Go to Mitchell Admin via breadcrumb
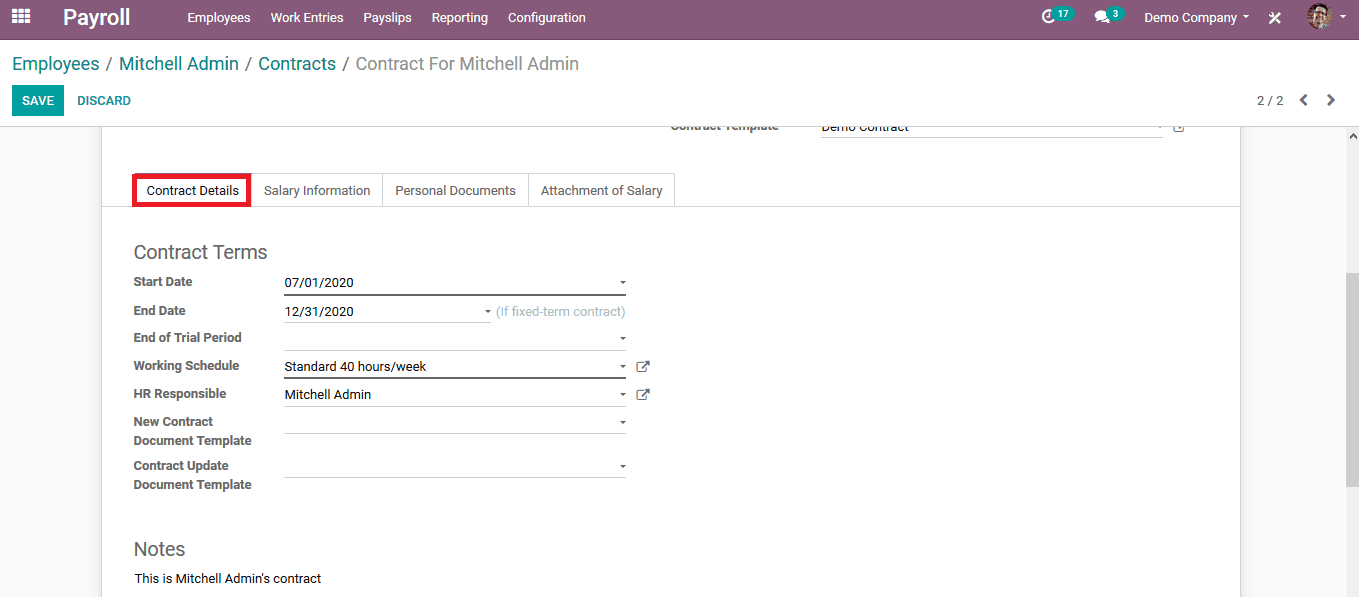The height and width of the screenshot is (597, 1359). coord(178,63)
